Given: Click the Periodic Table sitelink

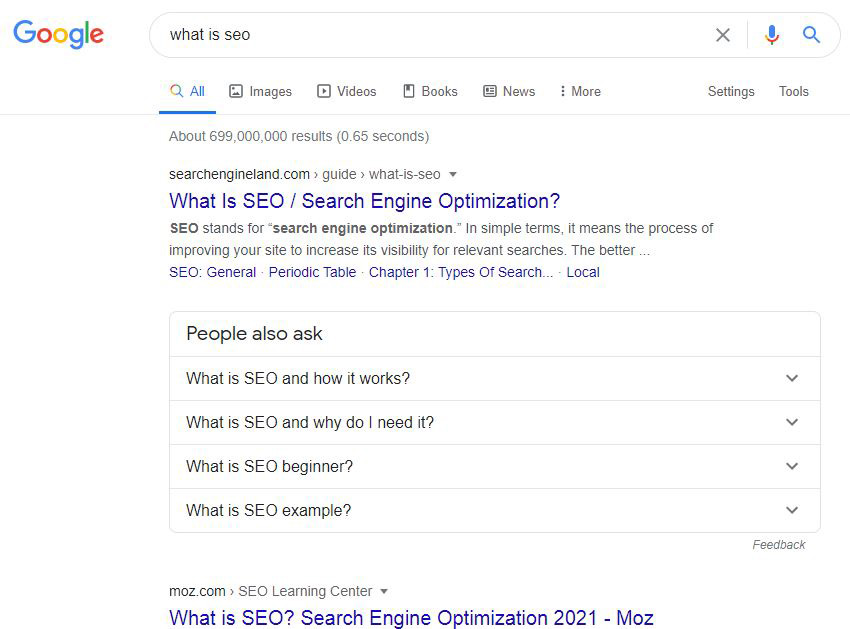Looking at the screenshot, I should point(312,272).
